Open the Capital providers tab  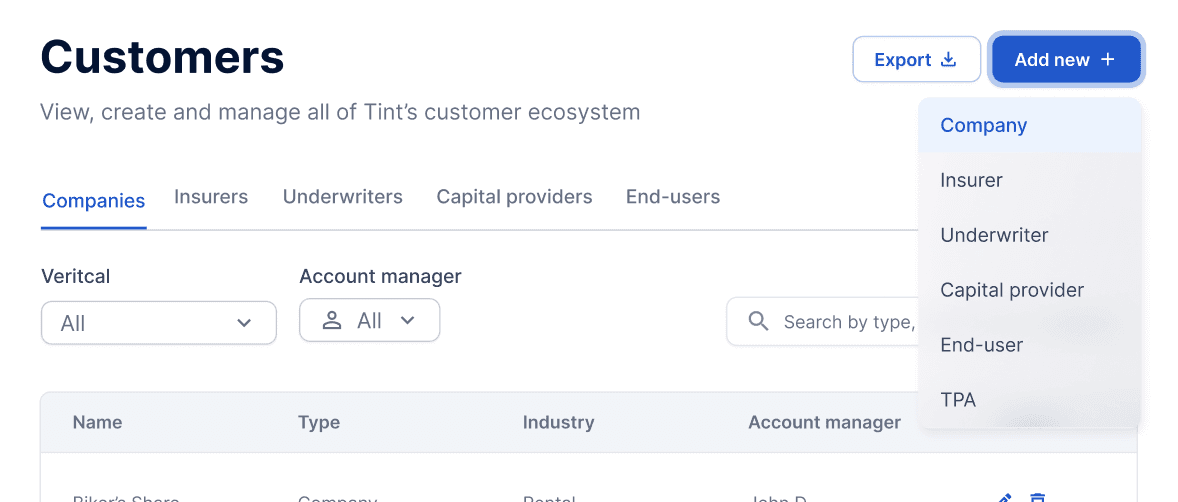[x=515, y=197]
